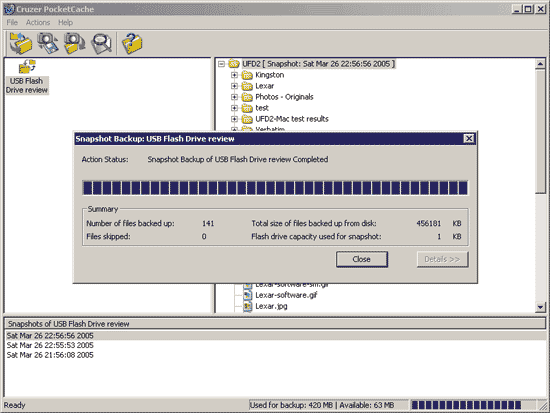Screen dimensions: 550x413
Task: Minimize the Cruzer PocketCache window
Action: [516, 9]
